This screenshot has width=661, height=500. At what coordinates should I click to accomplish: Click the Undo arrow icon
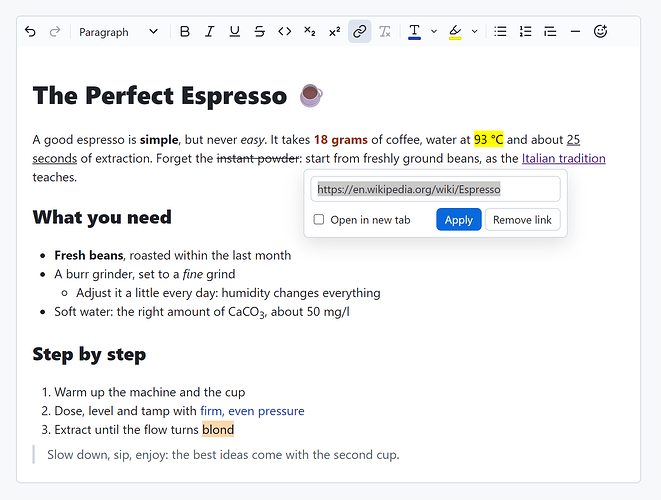click(30, 32)
